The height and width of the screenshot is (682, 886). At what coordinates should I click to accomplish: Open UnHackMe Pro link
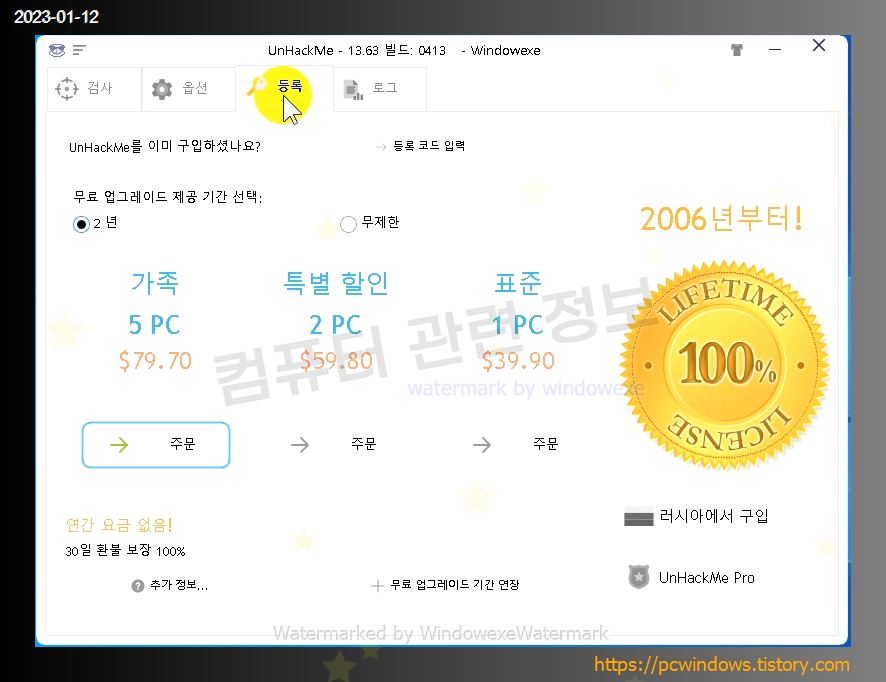click(x=706, y=577)
